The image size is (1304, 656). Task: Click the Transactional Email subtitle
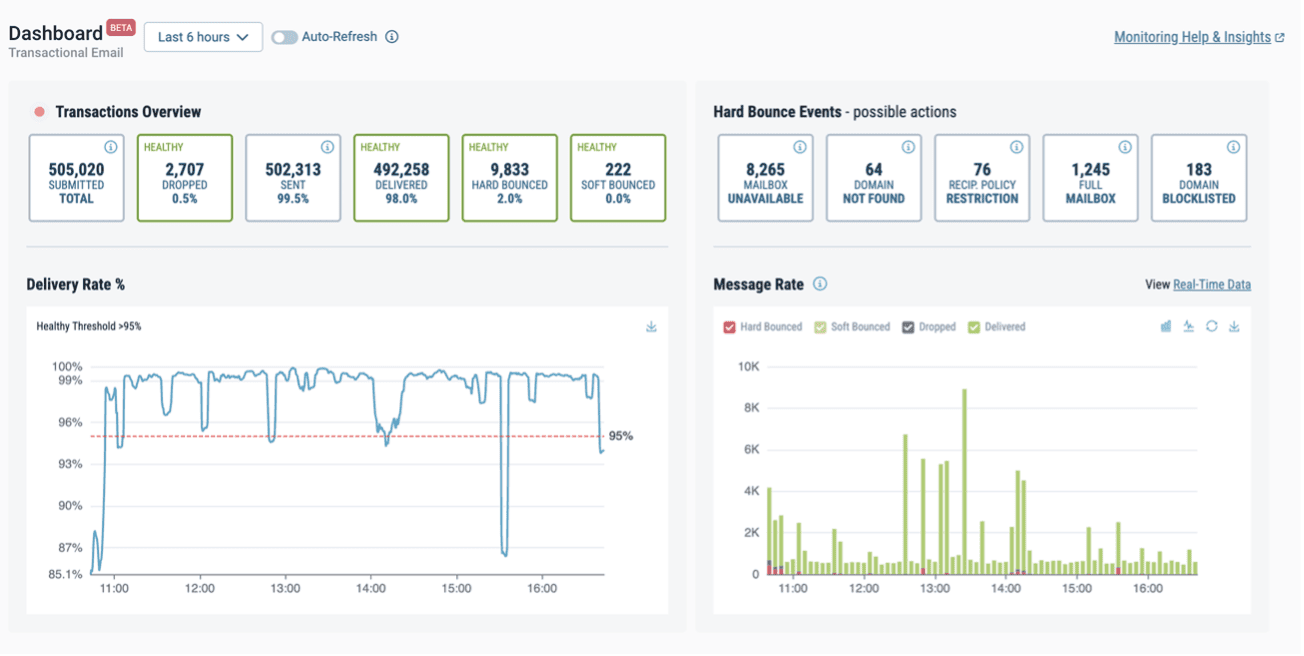[x=66, y=52]
